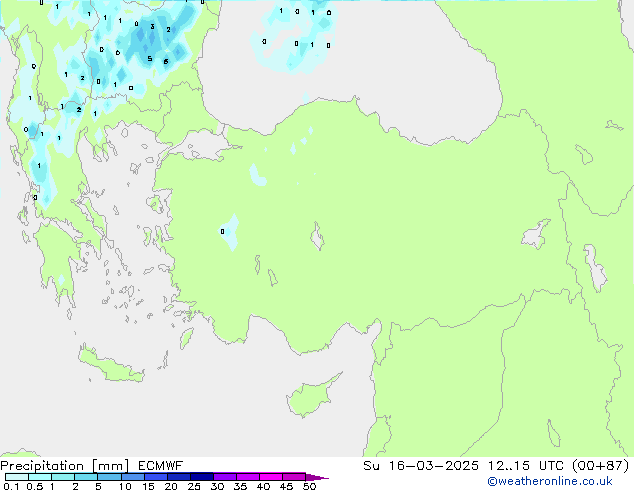Click the weatheronline.co.uk link

(x=550, y=481)
